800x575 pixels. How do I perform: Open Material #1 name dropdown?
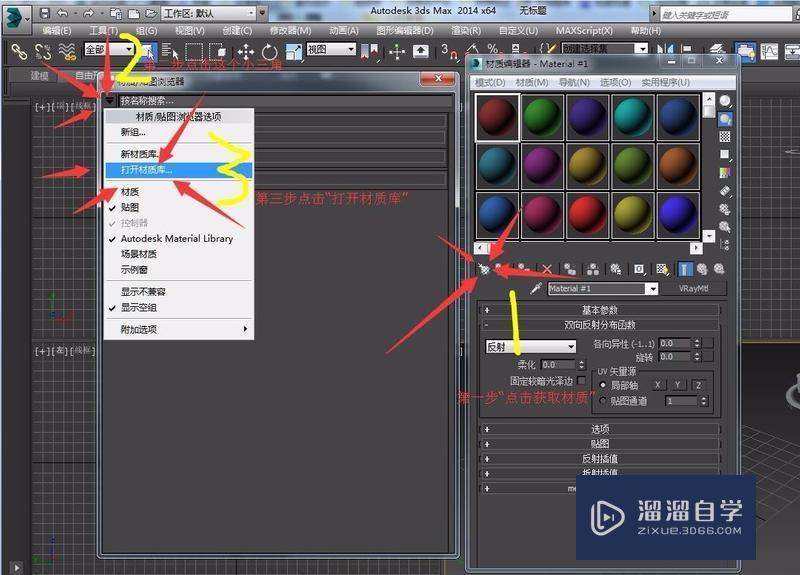[x=652, y=289]
